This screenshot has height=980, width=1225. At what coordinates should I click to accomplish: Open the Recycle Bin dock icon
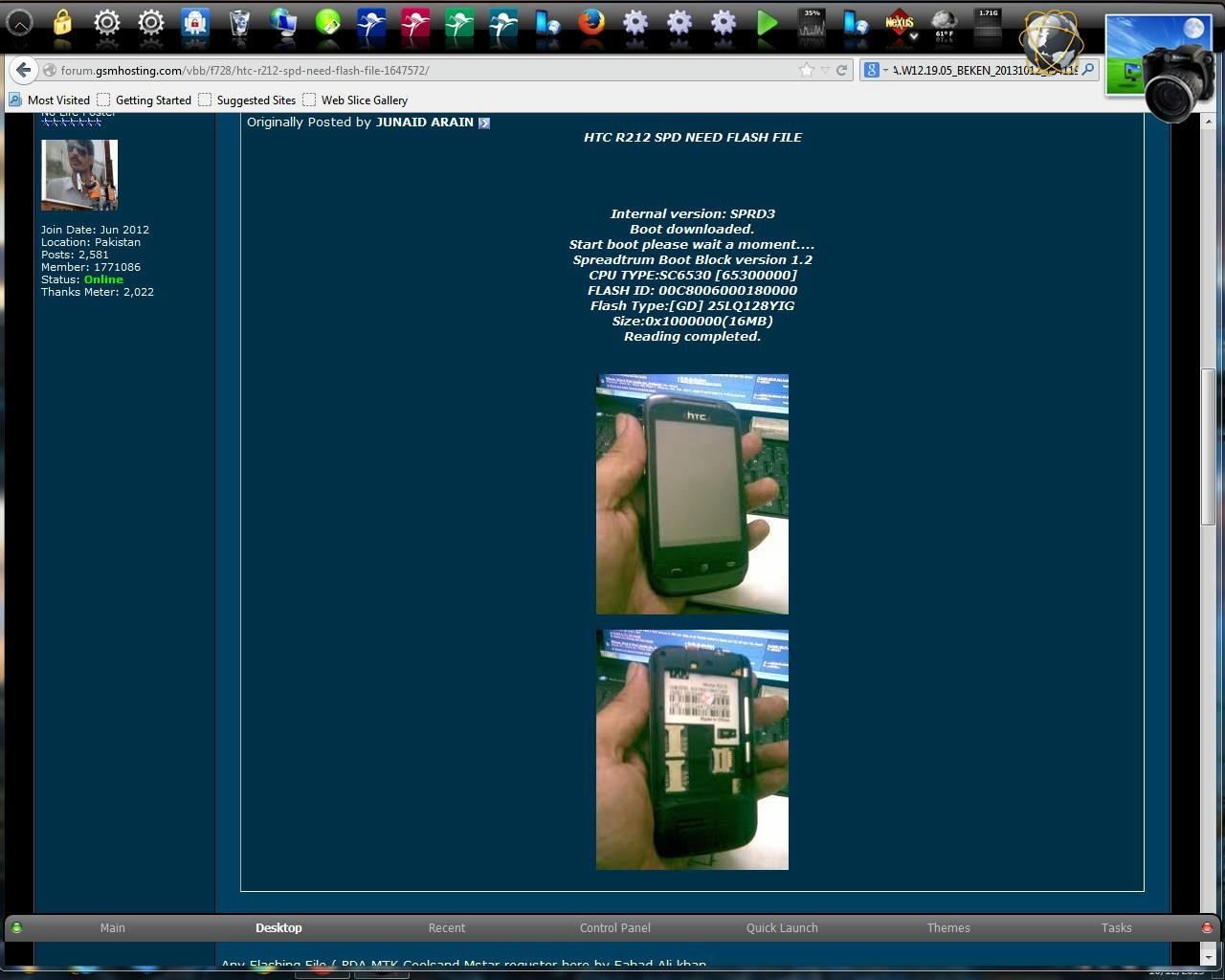[239, 23]
